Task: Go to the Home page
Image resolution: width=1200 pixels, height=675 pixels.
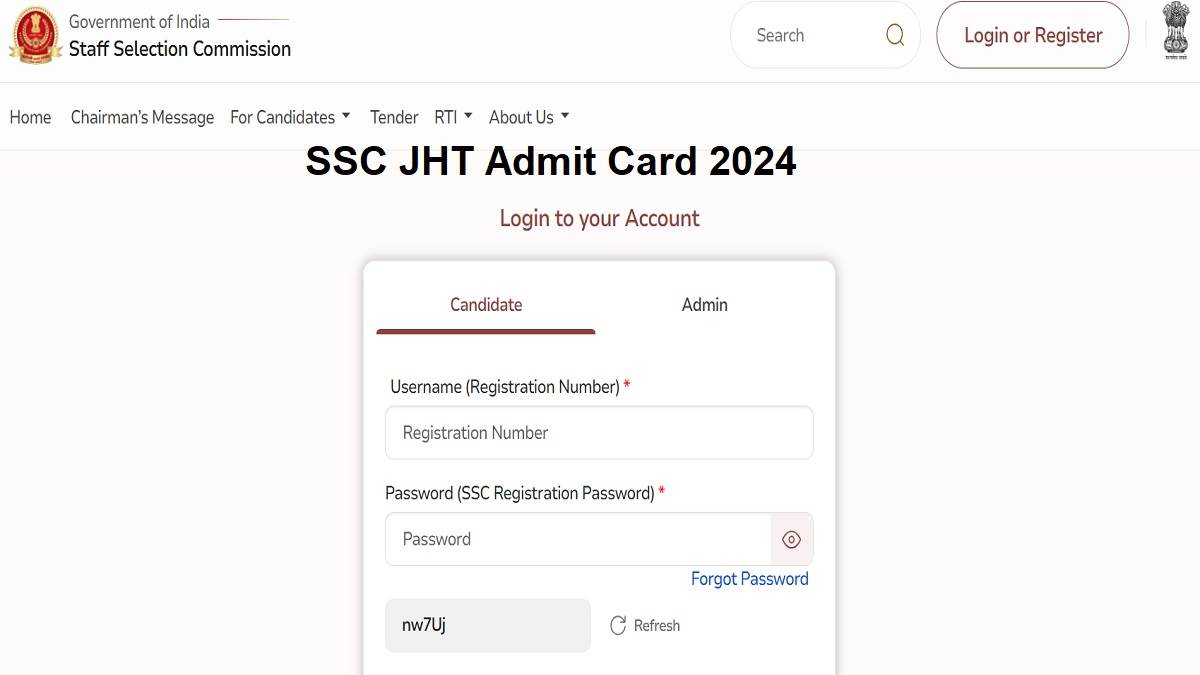Action: [30, 117]
